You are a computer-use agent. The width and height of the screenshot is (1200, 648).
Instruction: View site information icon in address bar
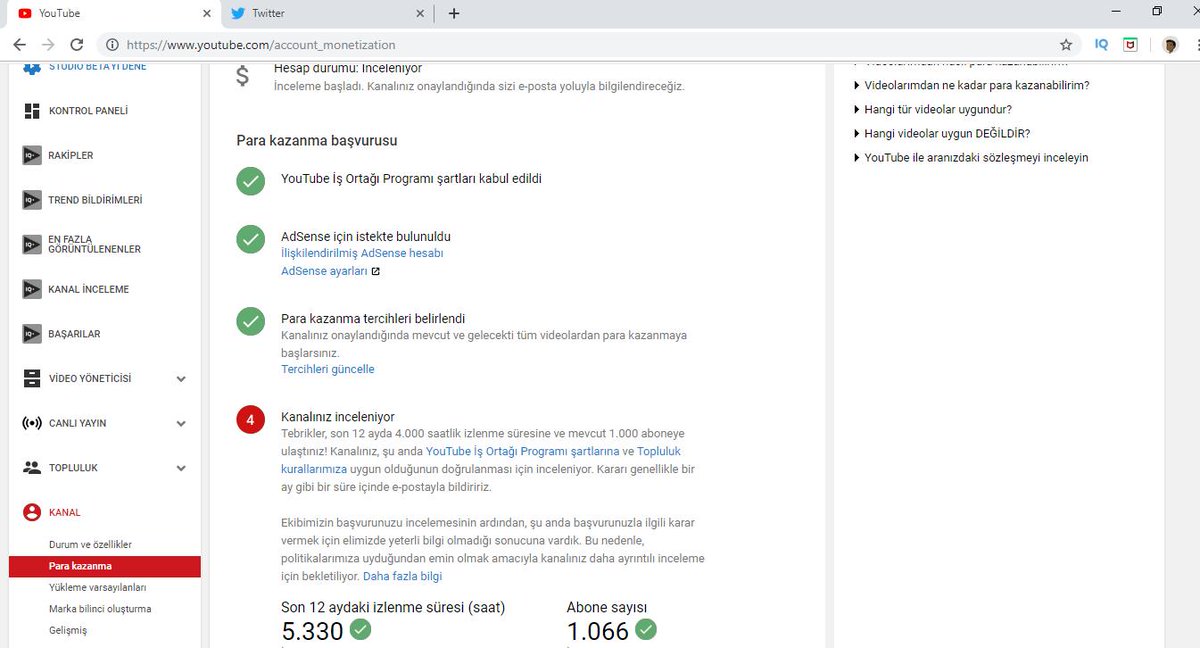(x=112, y=45)
